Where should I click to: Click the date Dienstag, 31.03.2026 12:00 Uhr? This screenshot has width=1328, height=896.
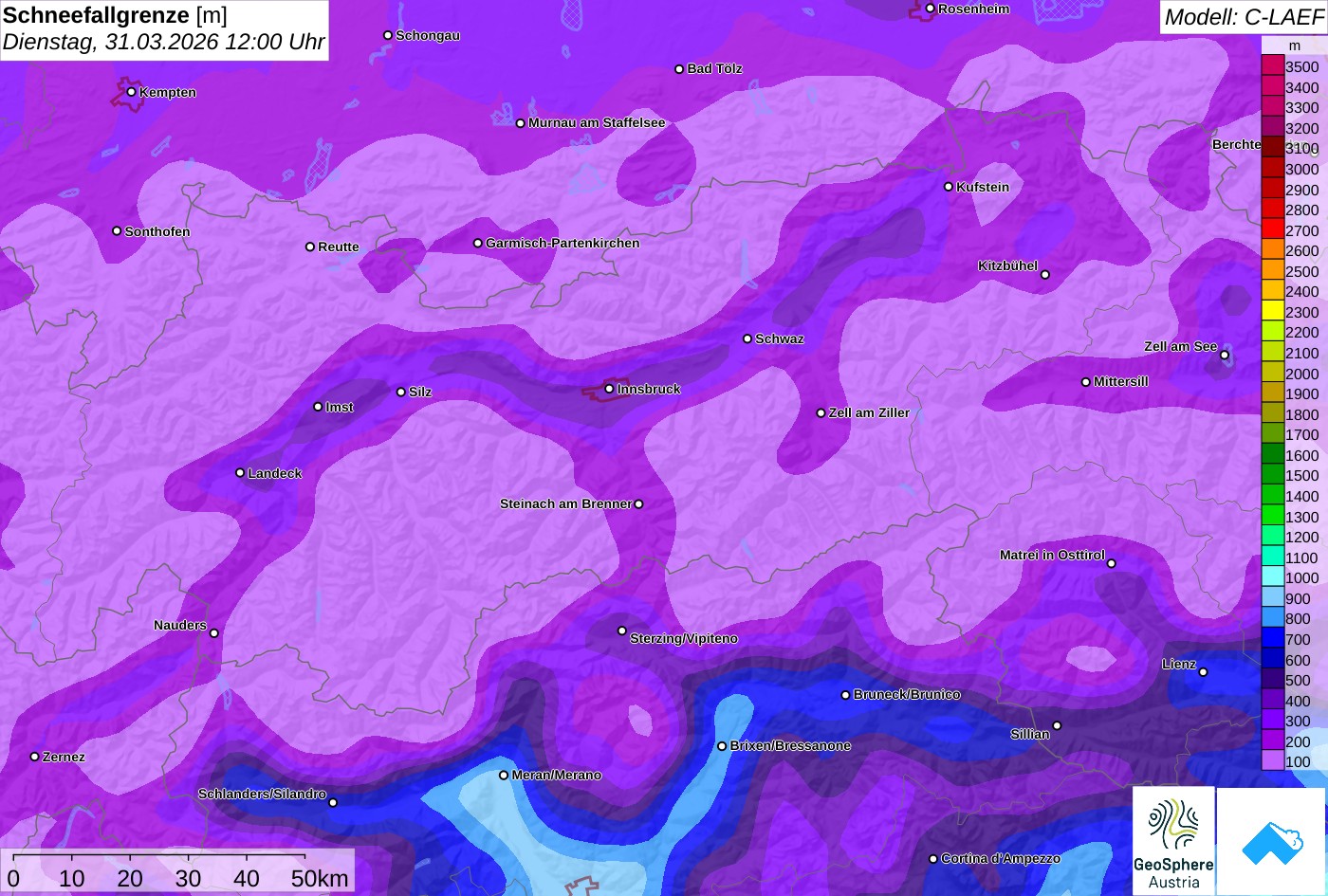tap(163, 43)
